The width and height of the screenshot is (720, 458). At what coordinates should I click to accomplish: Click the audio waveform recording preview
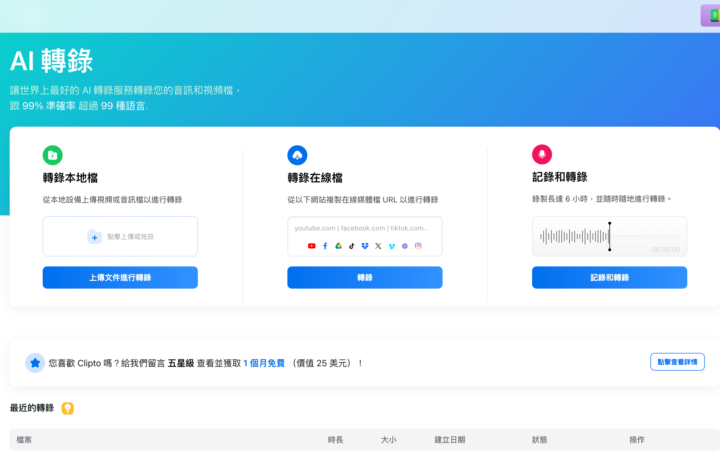click(610, 237)
